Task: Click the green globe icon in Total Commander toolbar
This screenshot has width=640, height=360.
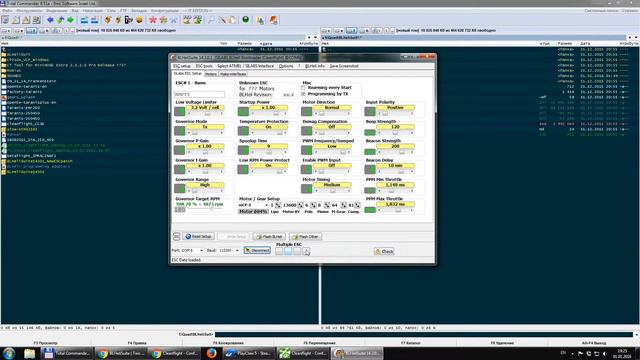Action: [245, 20]
